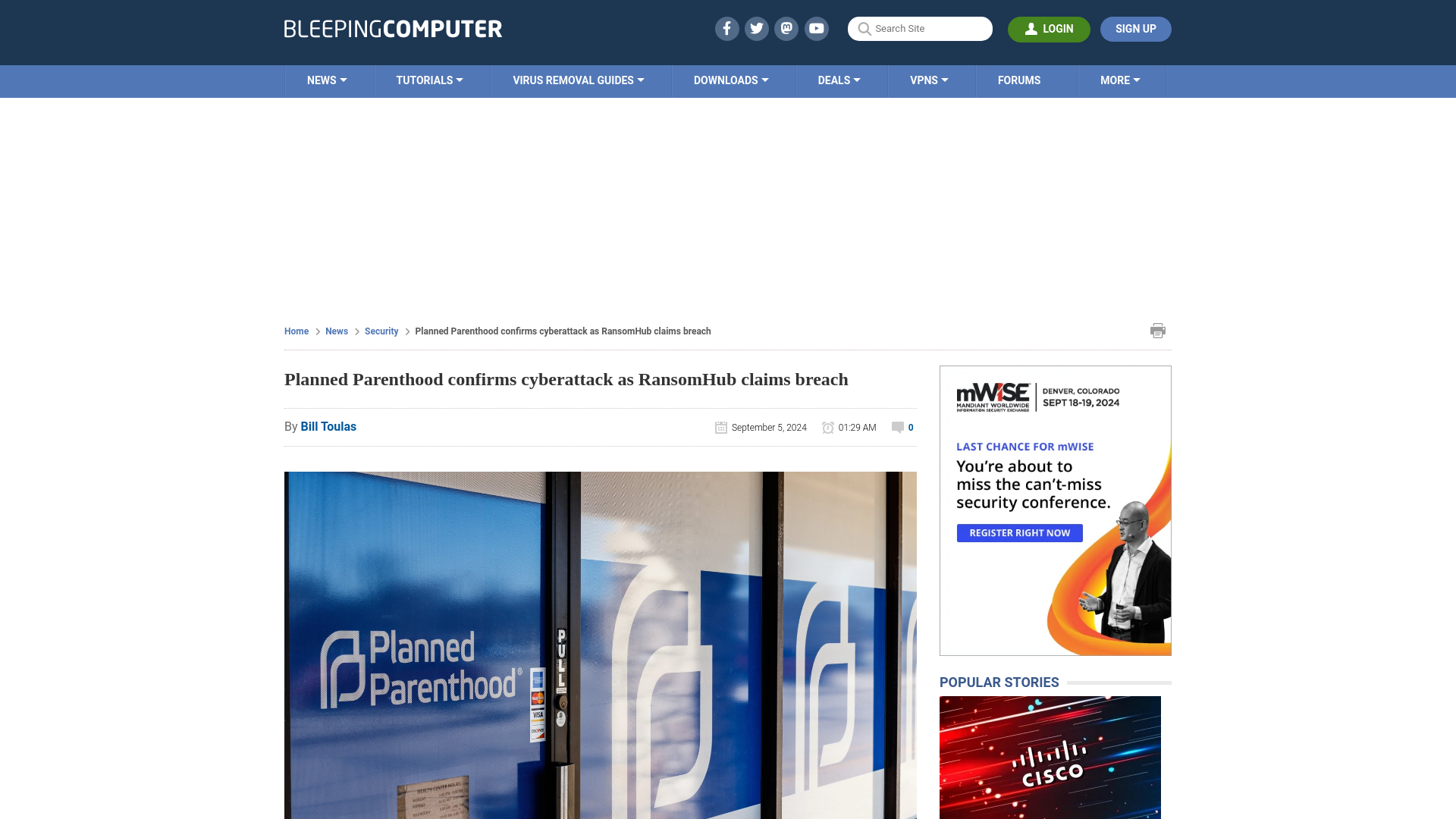Click the BleepingComputer Facebook icon
This screenshot has height=819, width=1456.
(727, 28)
